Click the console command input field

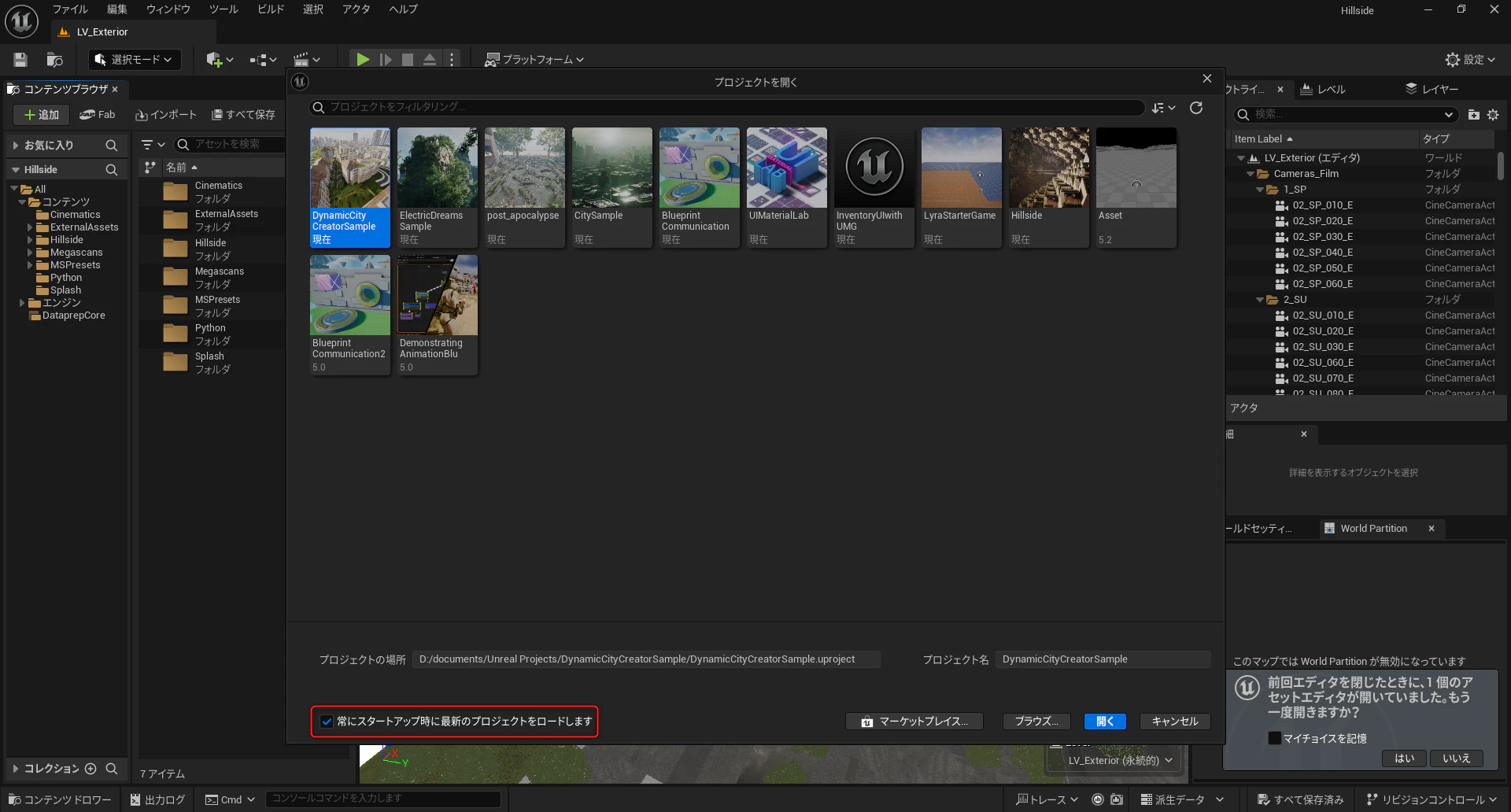point(383,799)
